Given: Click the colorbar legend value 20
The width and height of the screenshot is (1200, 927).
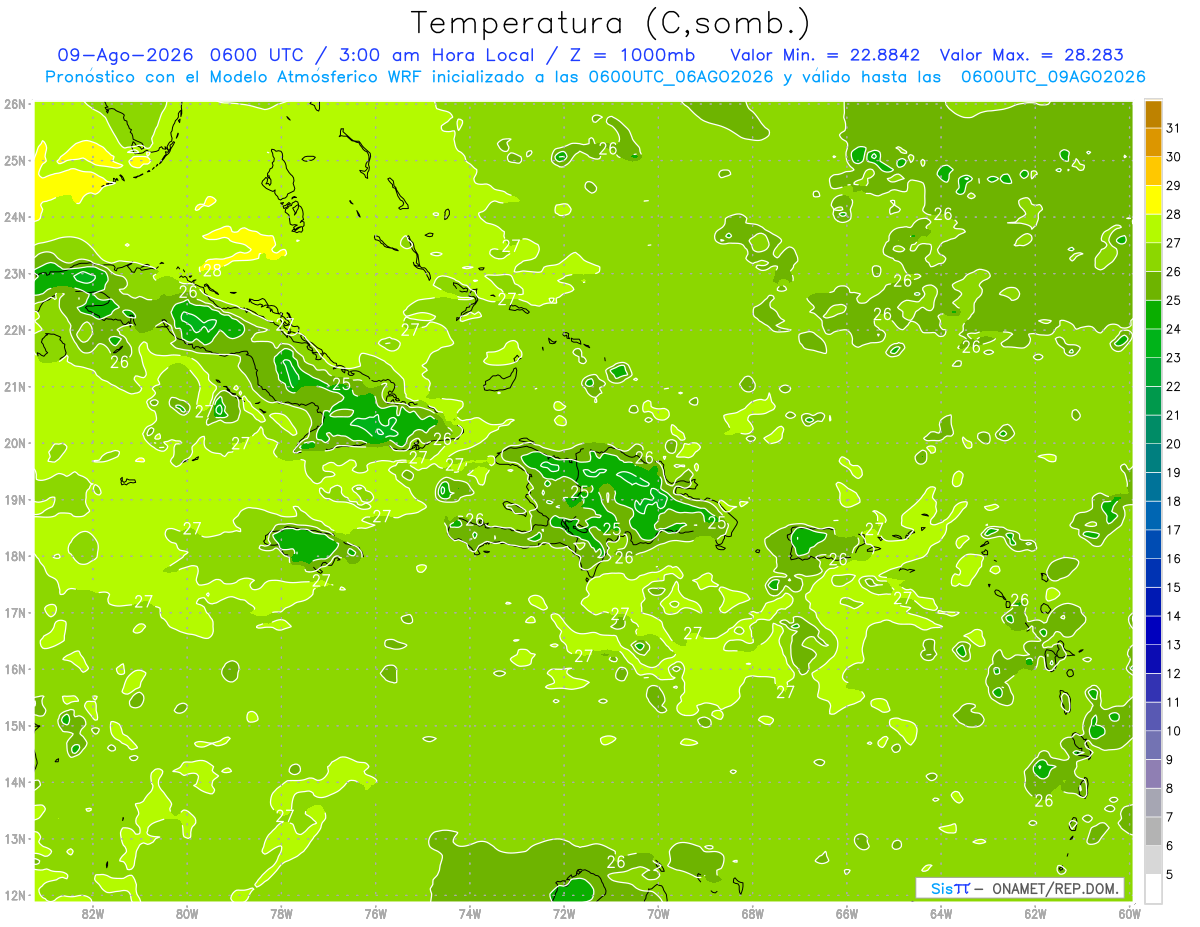Looking at the screenshot, I should point(1174,444).
